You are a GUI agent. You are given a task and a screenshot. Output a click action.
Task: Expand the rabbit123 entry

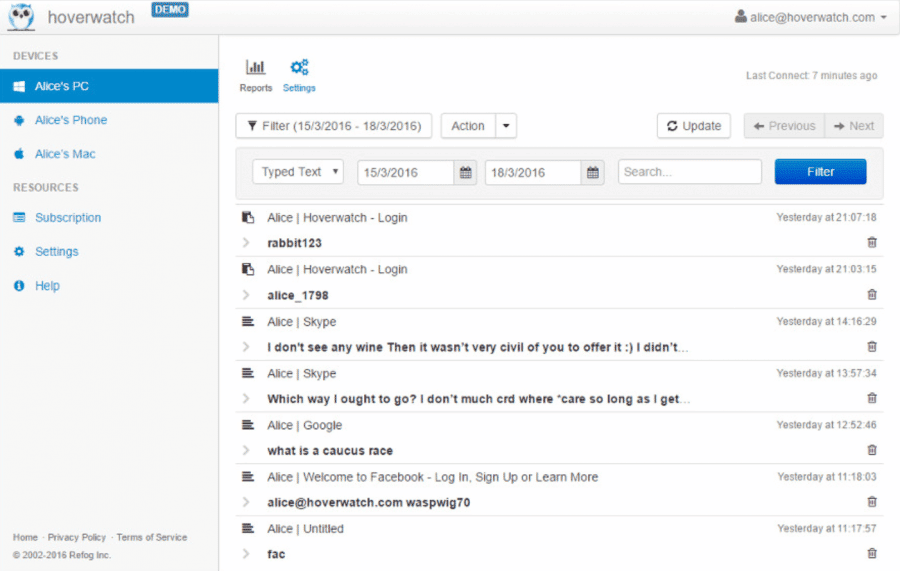(x=246, y=243)
